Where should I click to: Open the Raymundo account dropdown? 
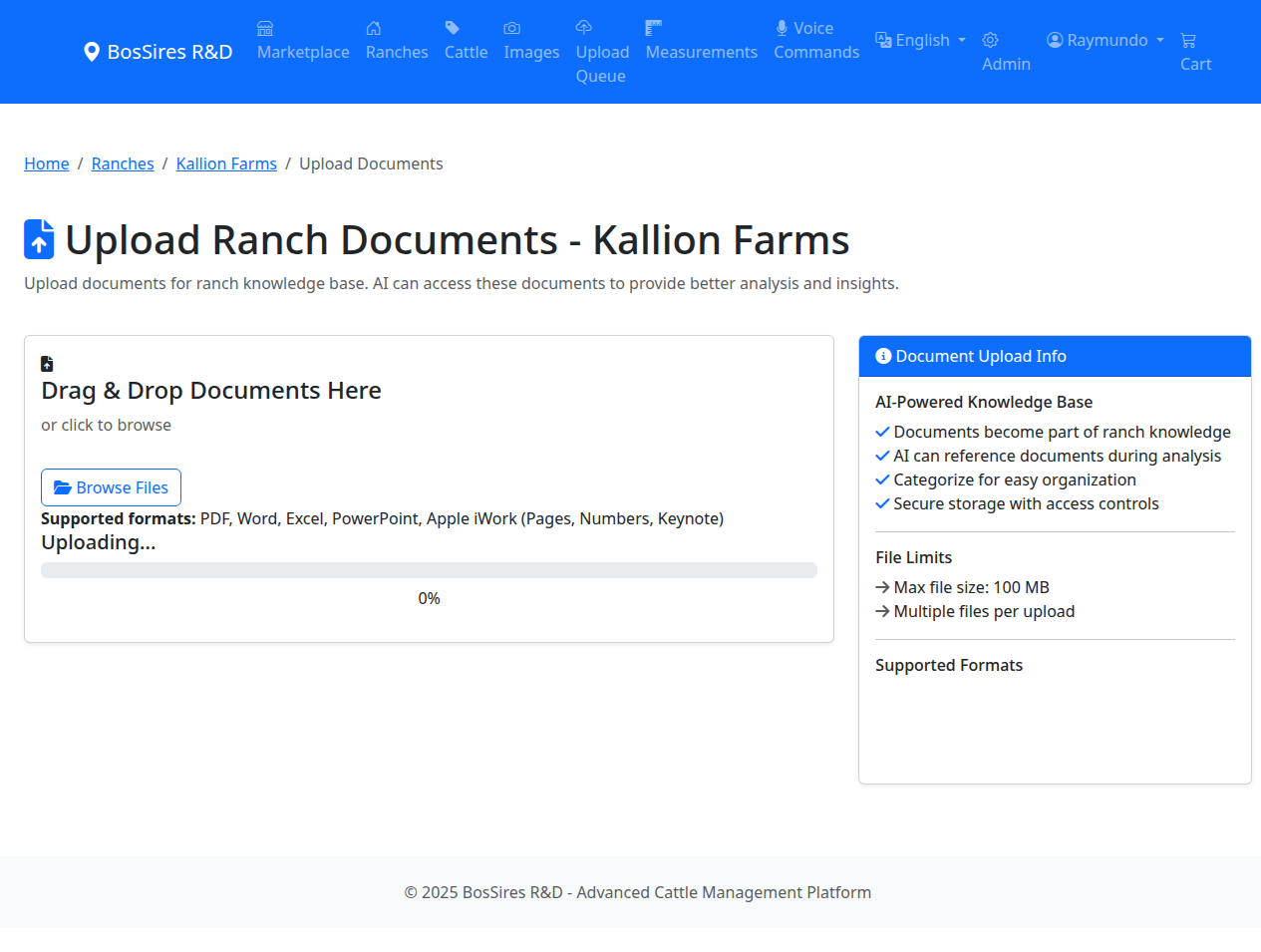click(1104, 40)
